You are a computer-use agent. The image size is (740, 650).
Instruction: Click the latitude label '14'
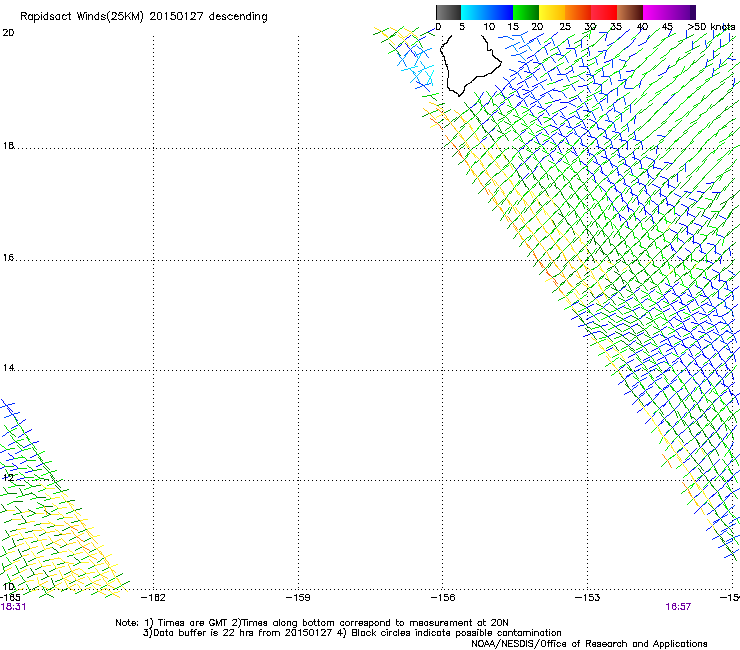(x=8, y=367)
